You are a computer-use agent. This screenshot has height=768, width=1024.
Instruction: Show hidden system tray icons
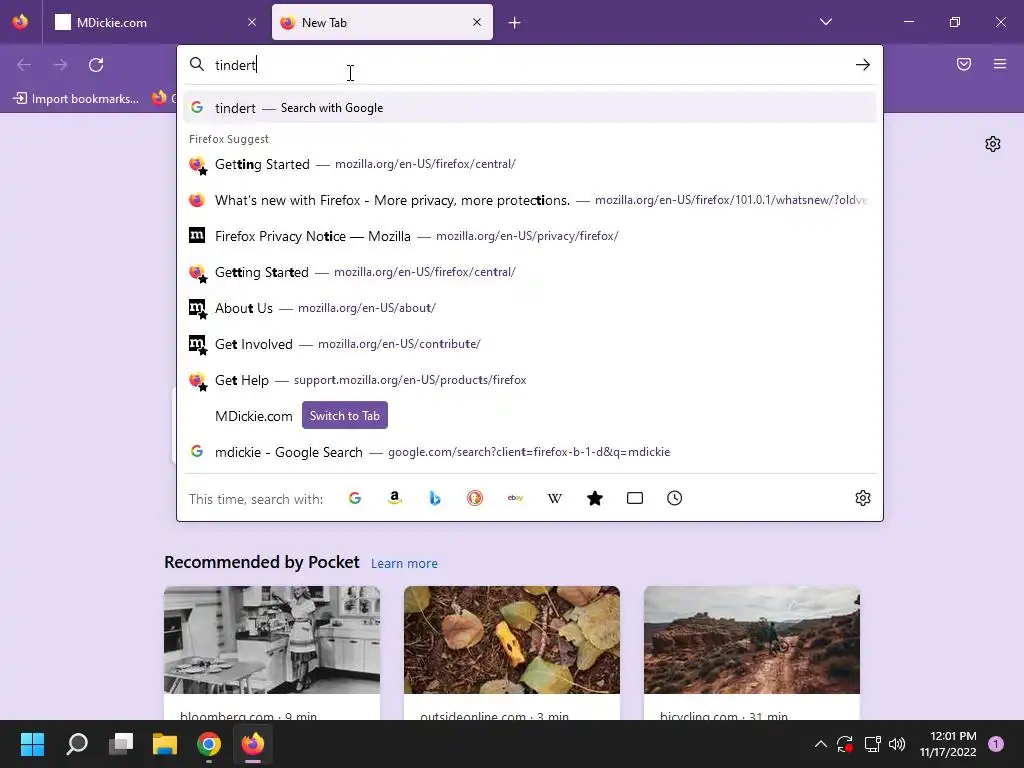tap(821, 744)
